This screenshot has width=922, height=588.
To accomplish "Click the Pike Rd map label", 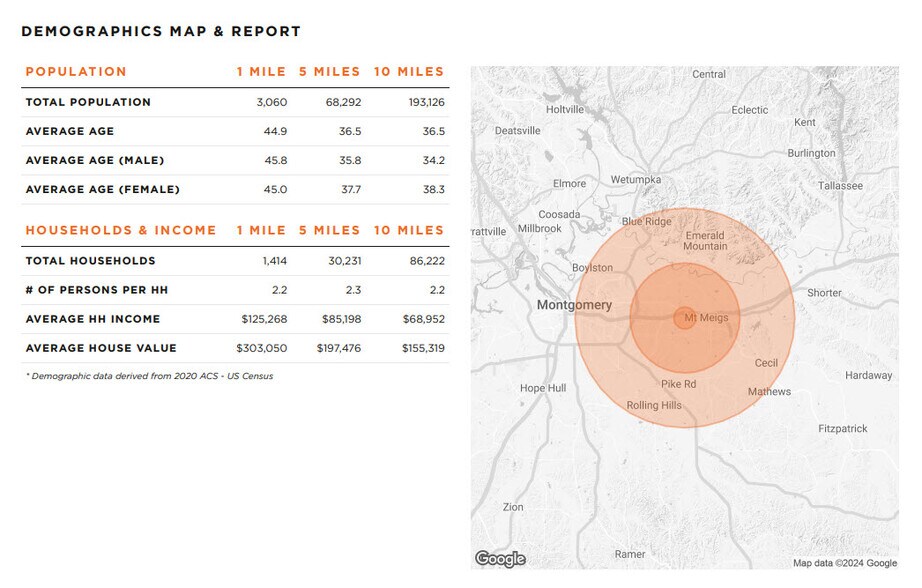I will pos(678,384).
